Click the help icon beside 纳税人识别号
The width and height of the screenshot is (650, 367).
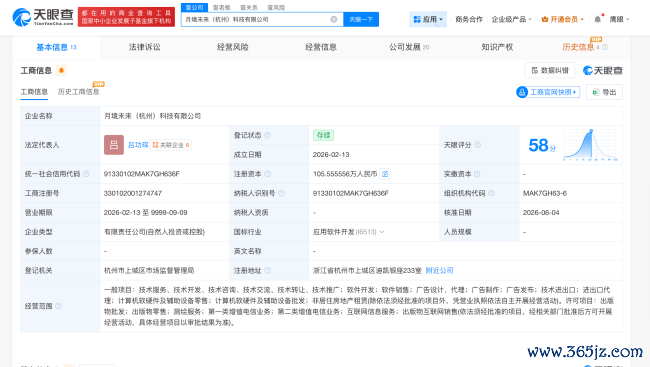tap(281, 193)
